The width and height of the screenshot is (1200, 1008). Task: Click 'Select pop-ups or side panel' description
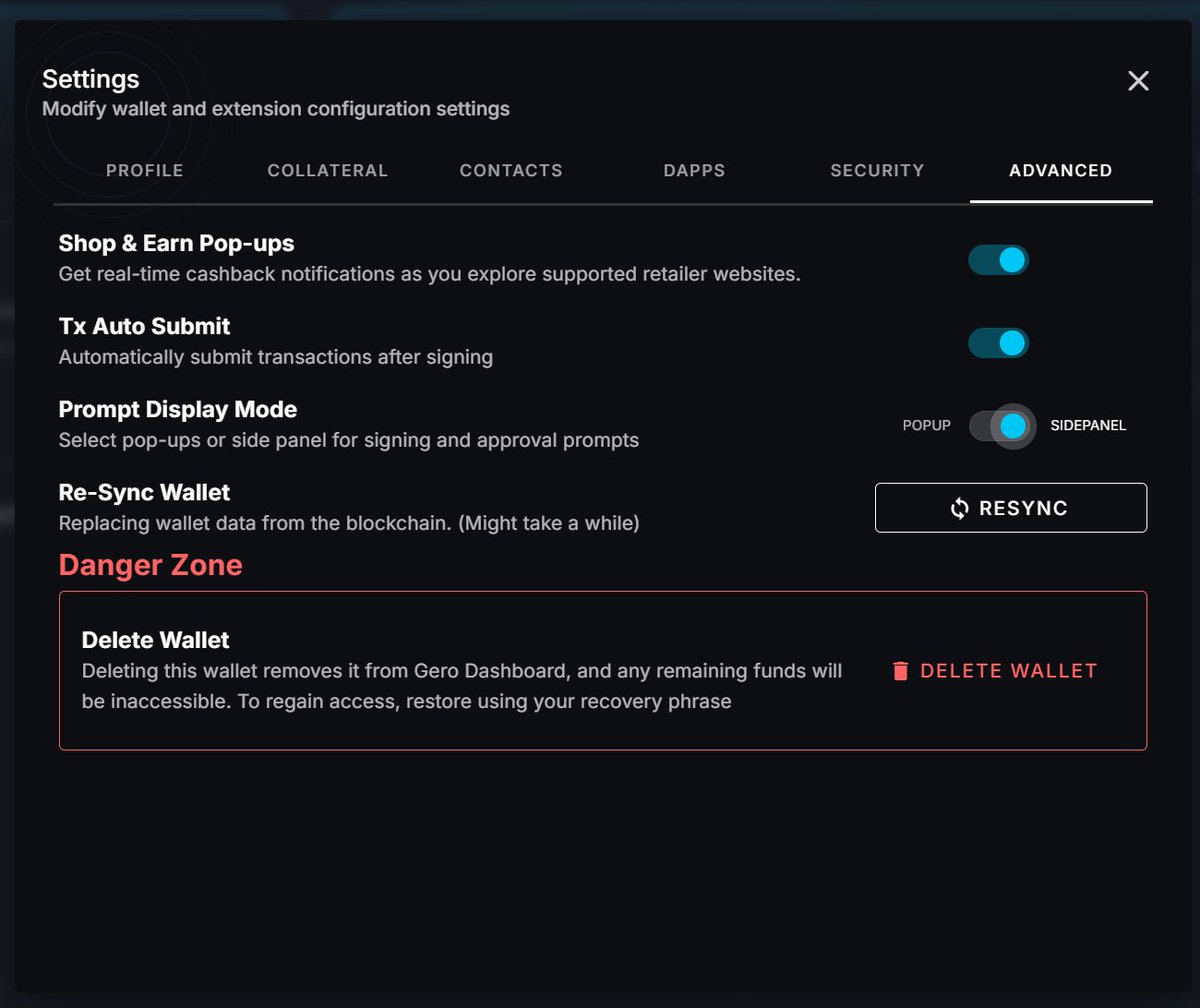click(x=349, y=440)
